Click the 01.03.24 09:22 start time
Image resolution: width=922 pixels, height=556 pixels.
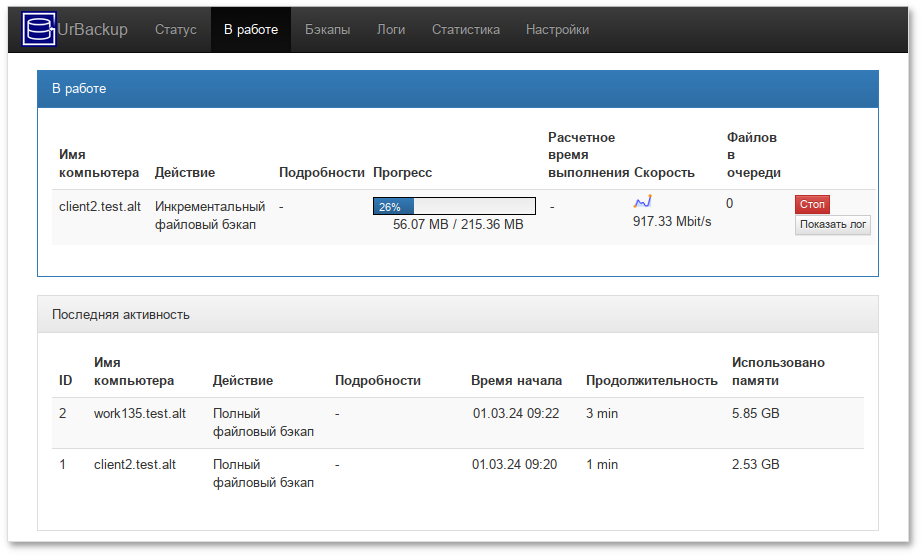pos(516,413)
